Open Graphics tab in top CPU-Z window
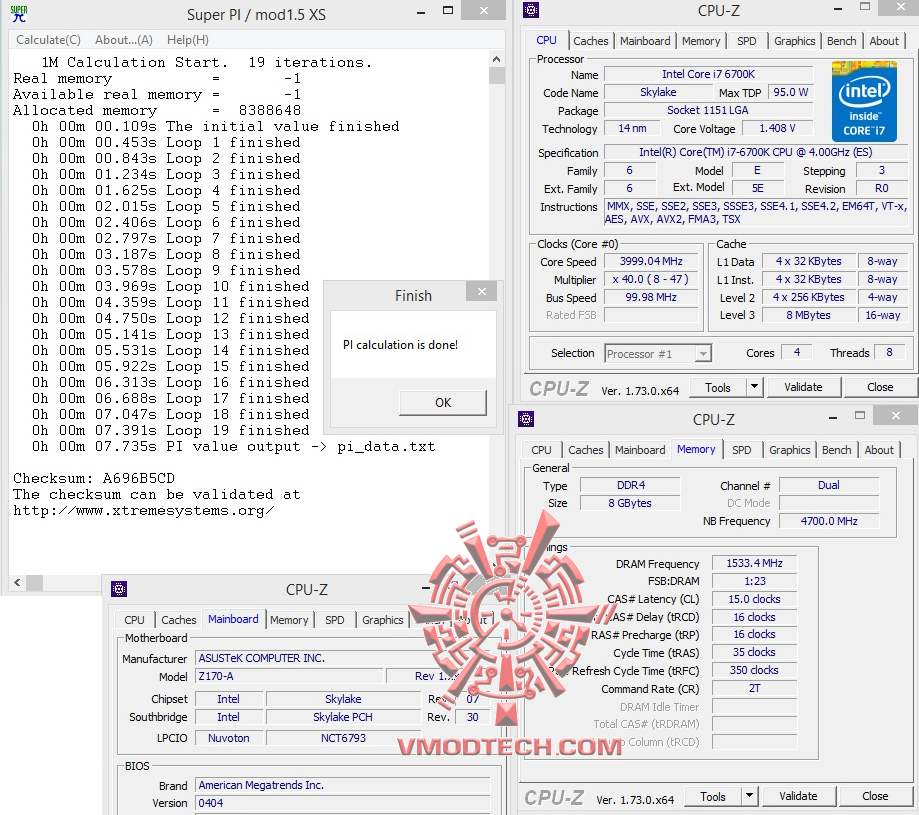919x815 pixels. [x=794, y=41]
